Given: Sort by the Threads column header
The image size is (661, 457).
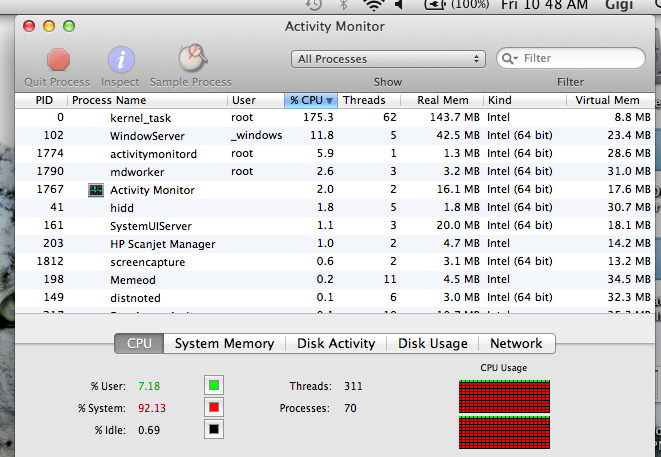Looking at the screenshot, I should [x=369, y=100].
